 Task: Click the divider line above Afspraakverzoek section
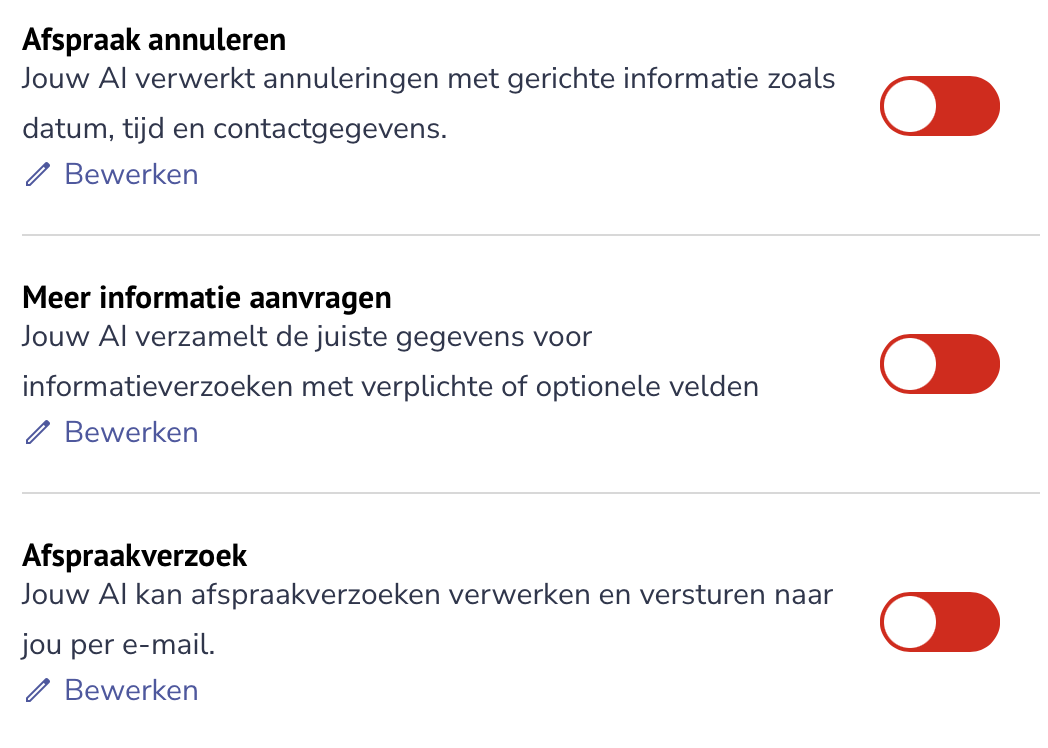click(x=531, y=493)
